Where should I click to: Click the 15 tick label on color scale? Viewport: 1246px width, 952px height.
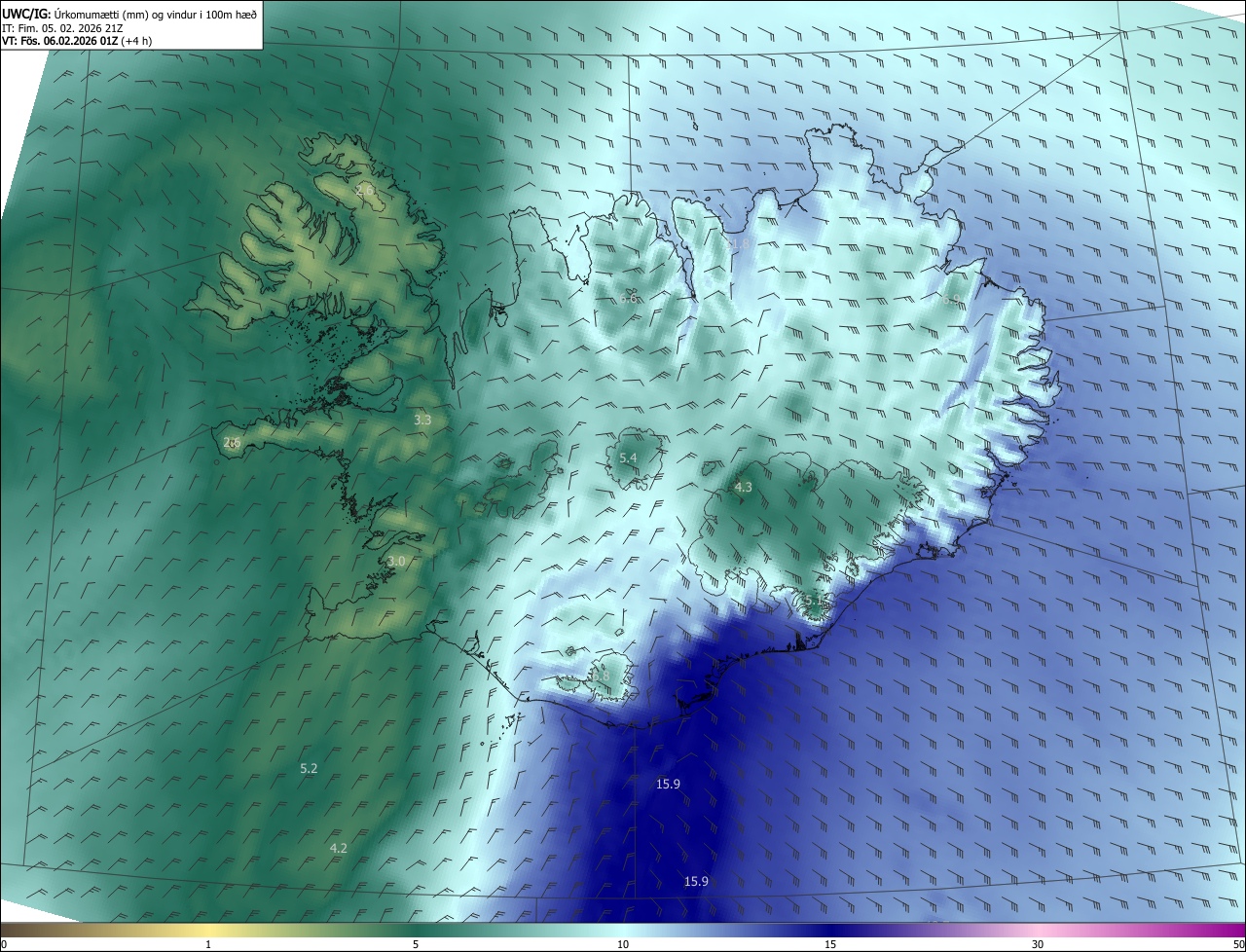[830, 944]
